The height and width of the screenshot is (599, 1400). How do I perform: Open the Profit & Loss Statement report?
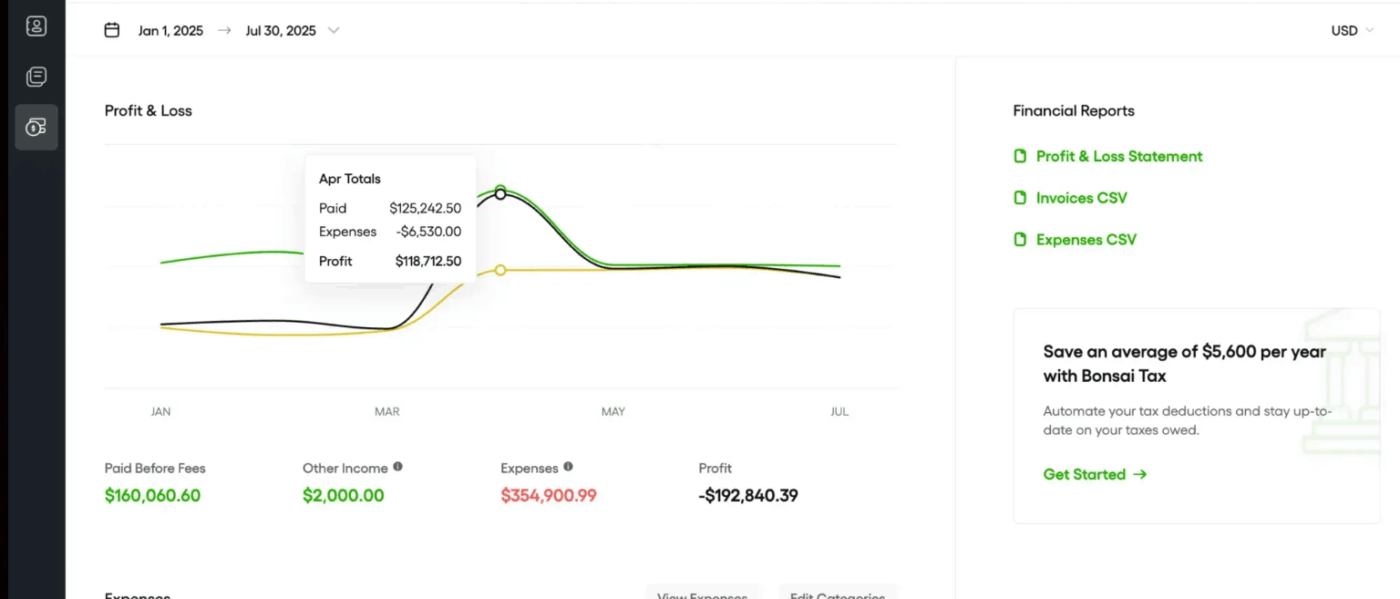tap(1119, 156)
